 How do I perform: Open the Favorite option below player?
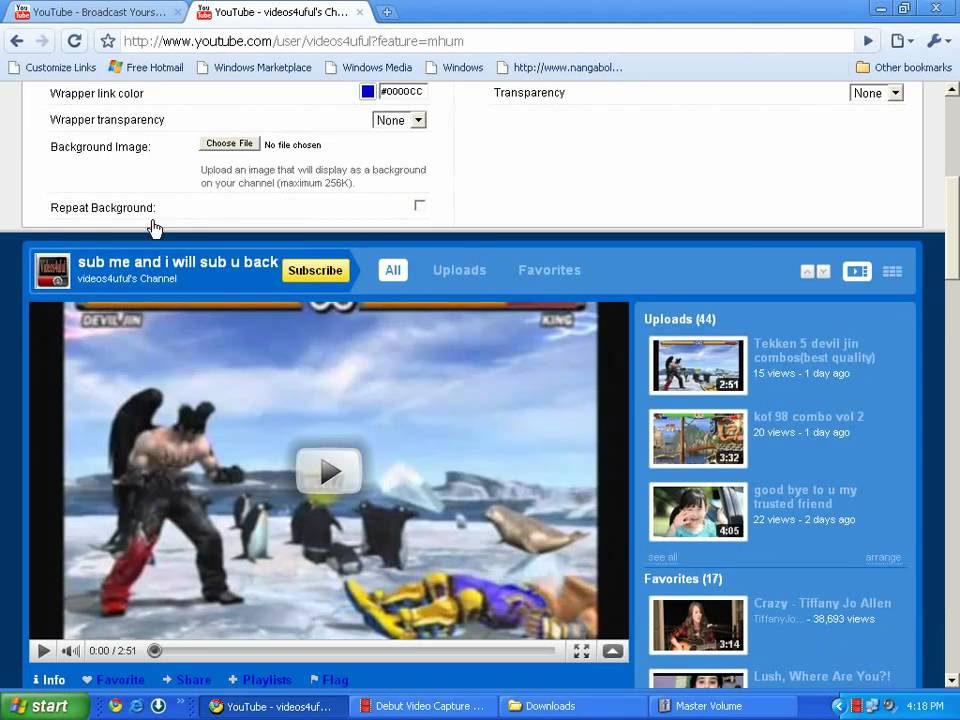click(113, 680)
